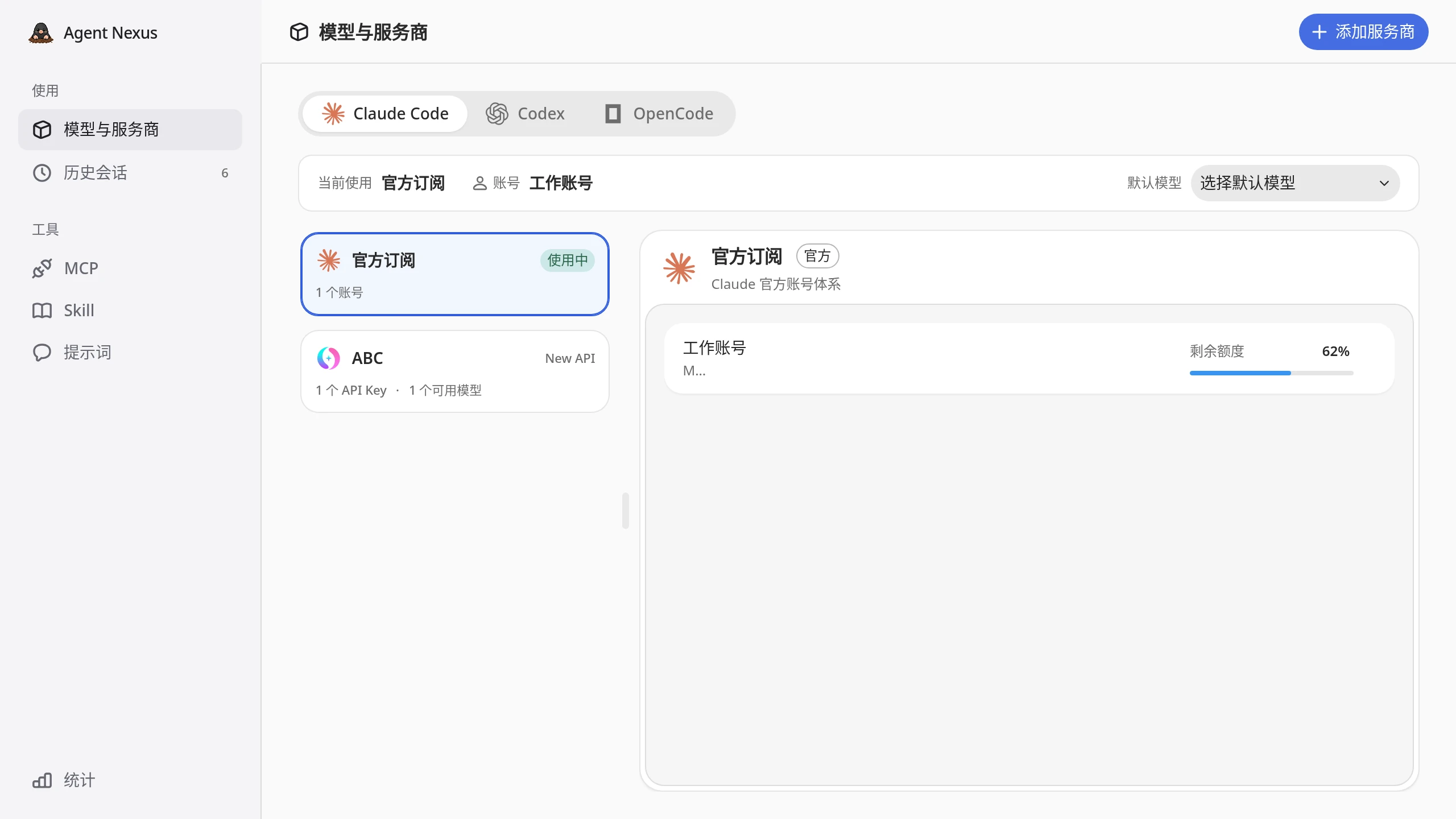1456x819 pixels.
Task: Click the 官方 tag badge
Action: coord(818,256)
